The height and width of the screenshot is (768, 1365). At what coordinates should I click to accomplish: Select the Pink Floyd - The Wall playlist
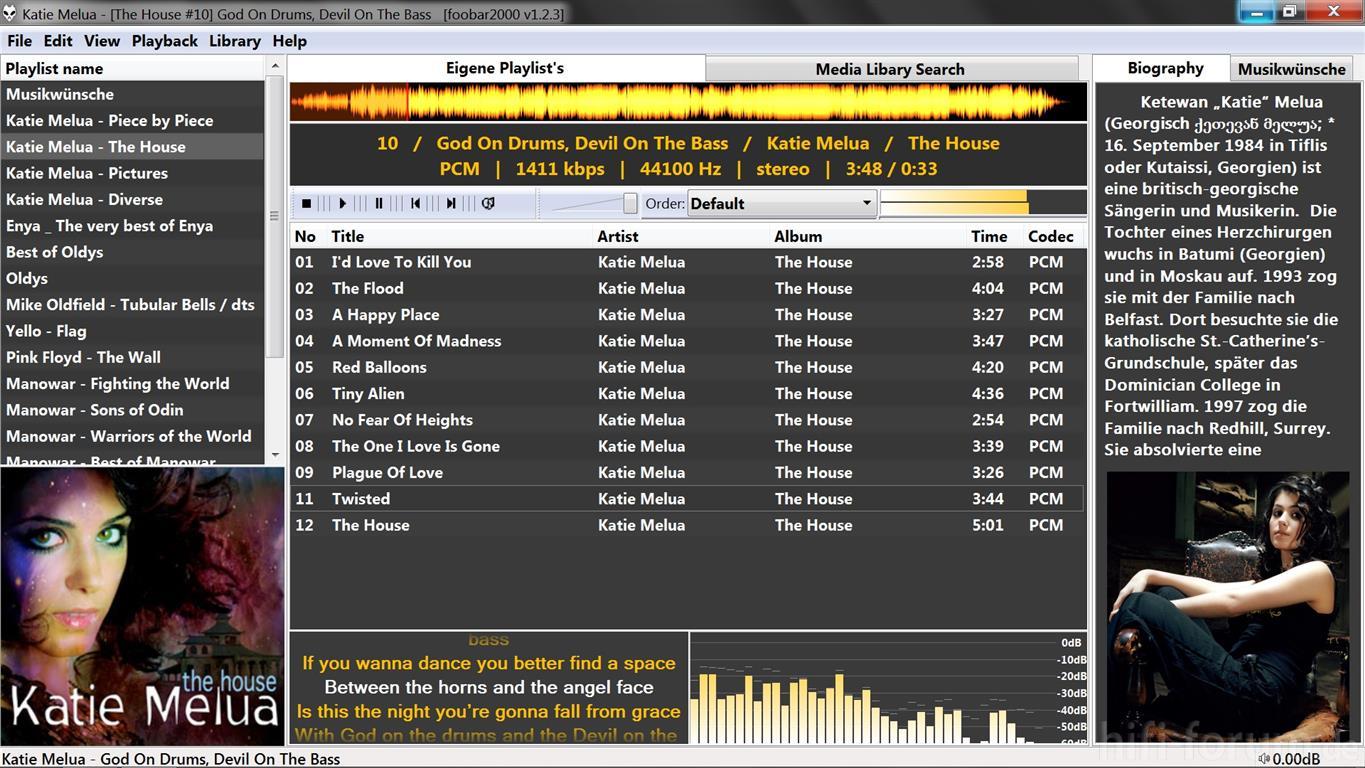(83, 357)
